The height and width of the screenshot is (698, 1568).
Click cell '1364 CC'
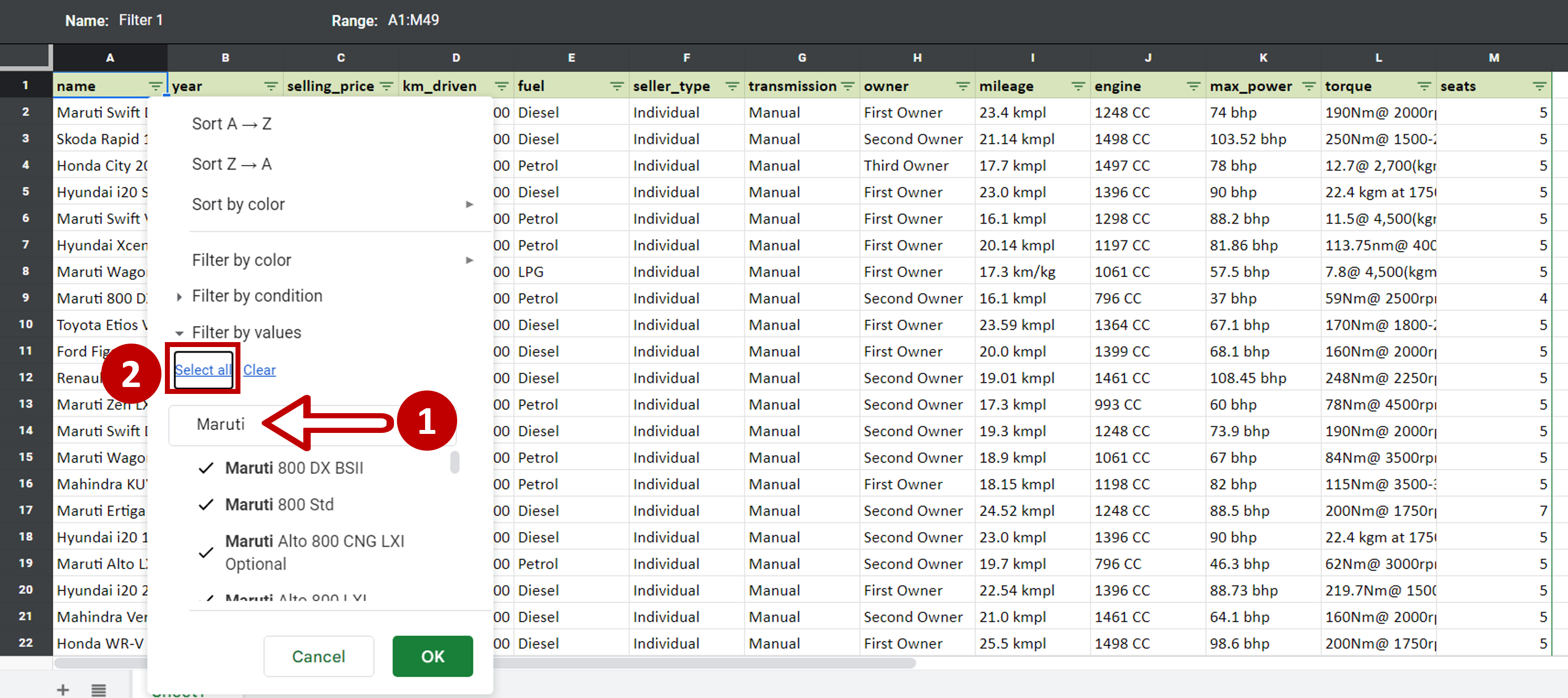tap(1148, 325)
